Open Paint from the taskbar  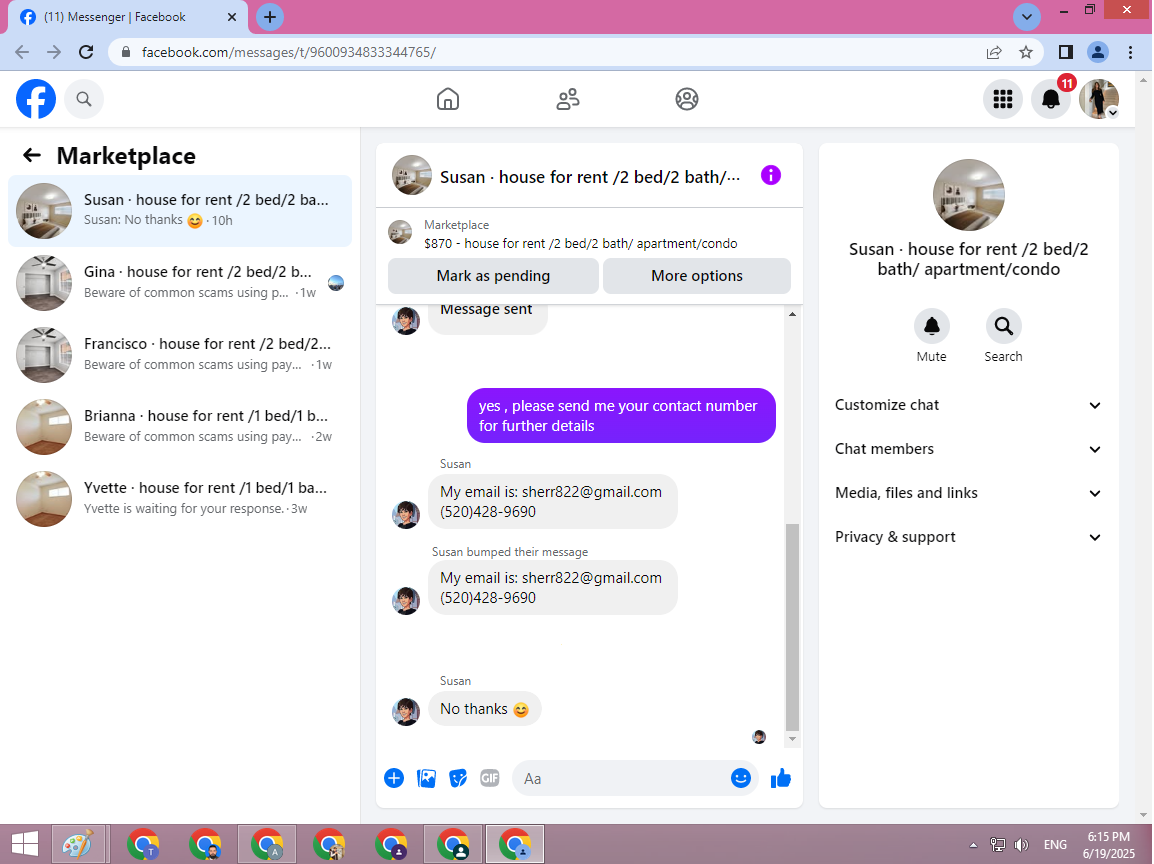(78, 844)
